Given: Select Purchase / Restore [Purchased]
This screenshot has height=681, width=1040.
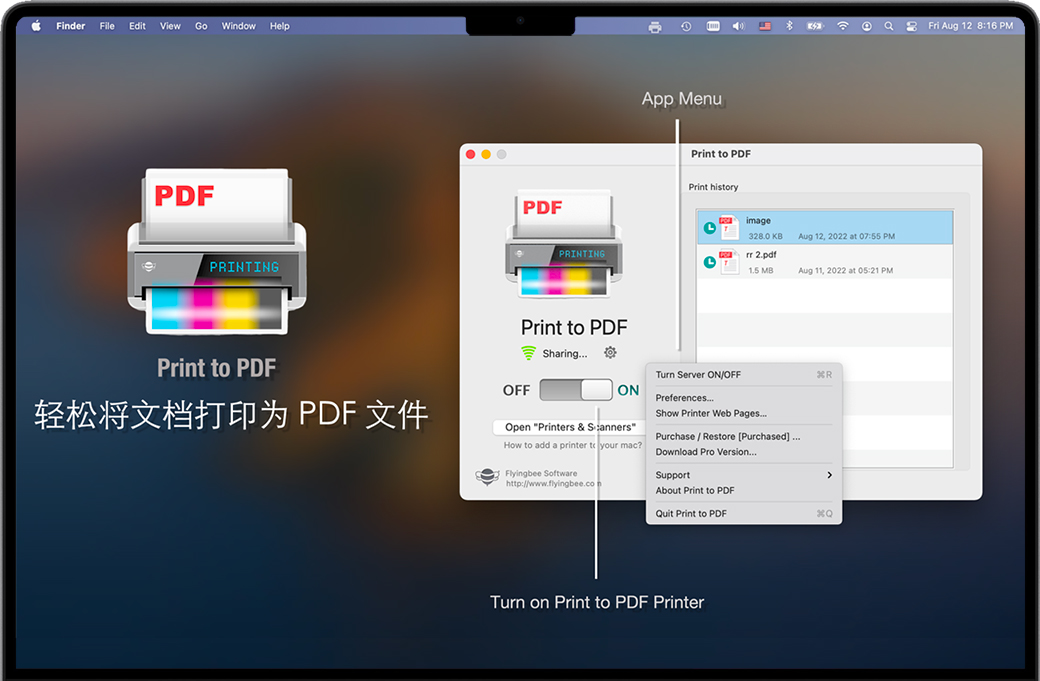Looking at the screenshot, I should point(744,436).
